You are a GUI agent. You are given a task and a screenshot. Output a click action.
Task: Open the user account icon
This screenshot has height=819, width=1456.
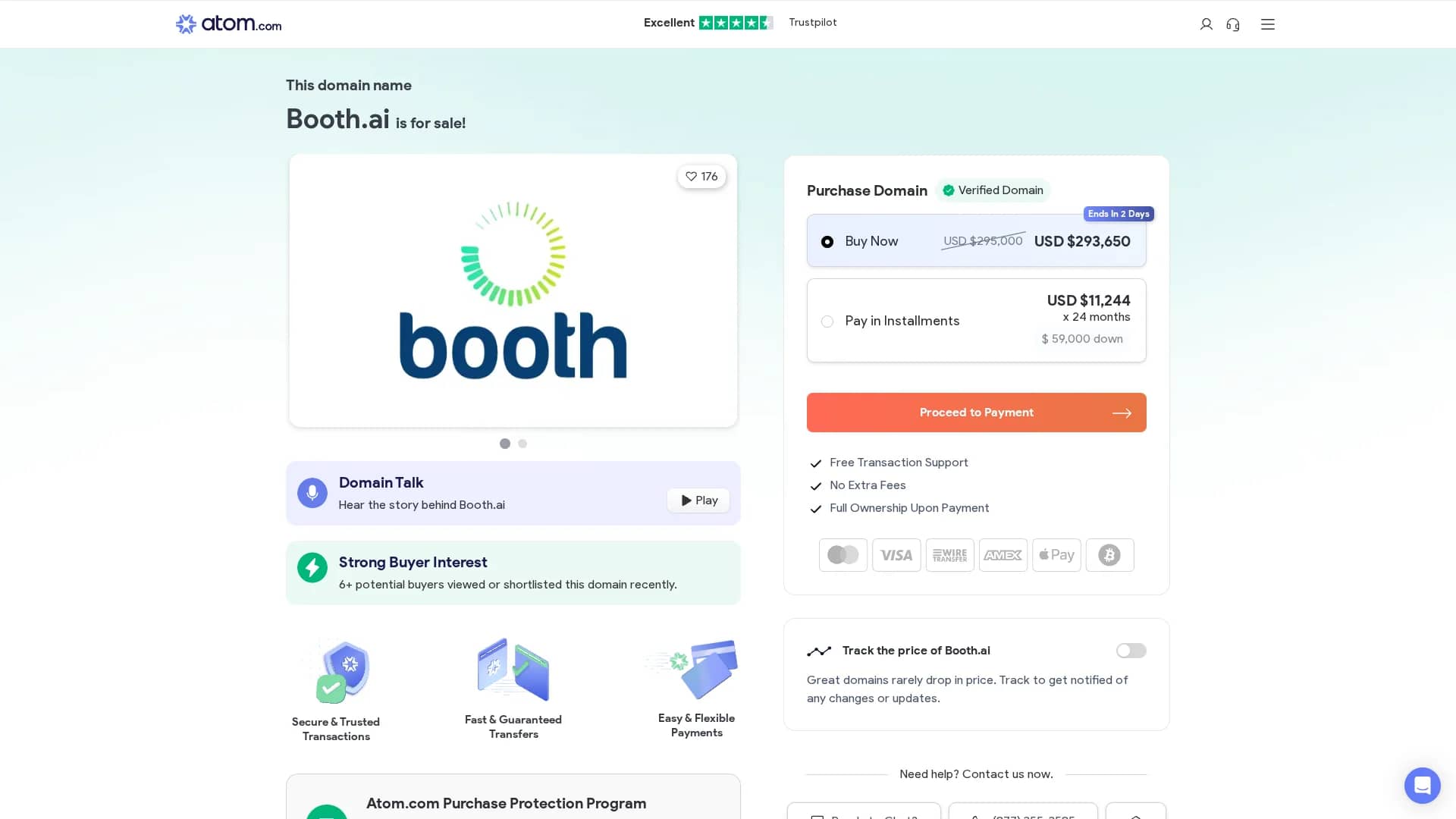(x=1206, y=24)
